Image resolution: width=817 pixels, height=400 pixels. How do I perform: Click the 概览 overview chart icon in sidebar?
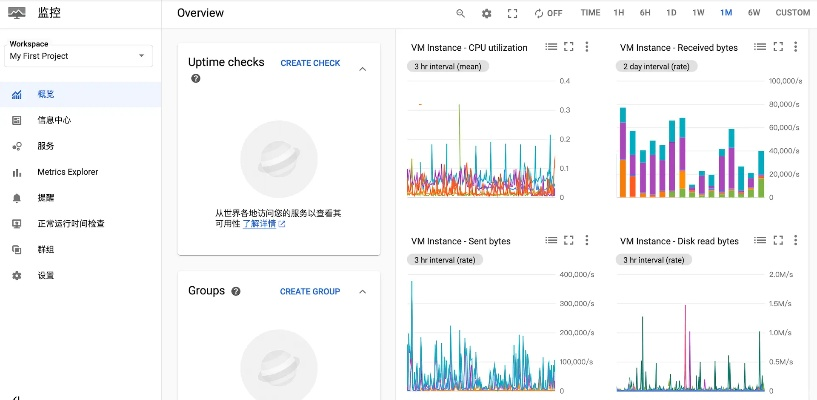[x=17, y=94]
